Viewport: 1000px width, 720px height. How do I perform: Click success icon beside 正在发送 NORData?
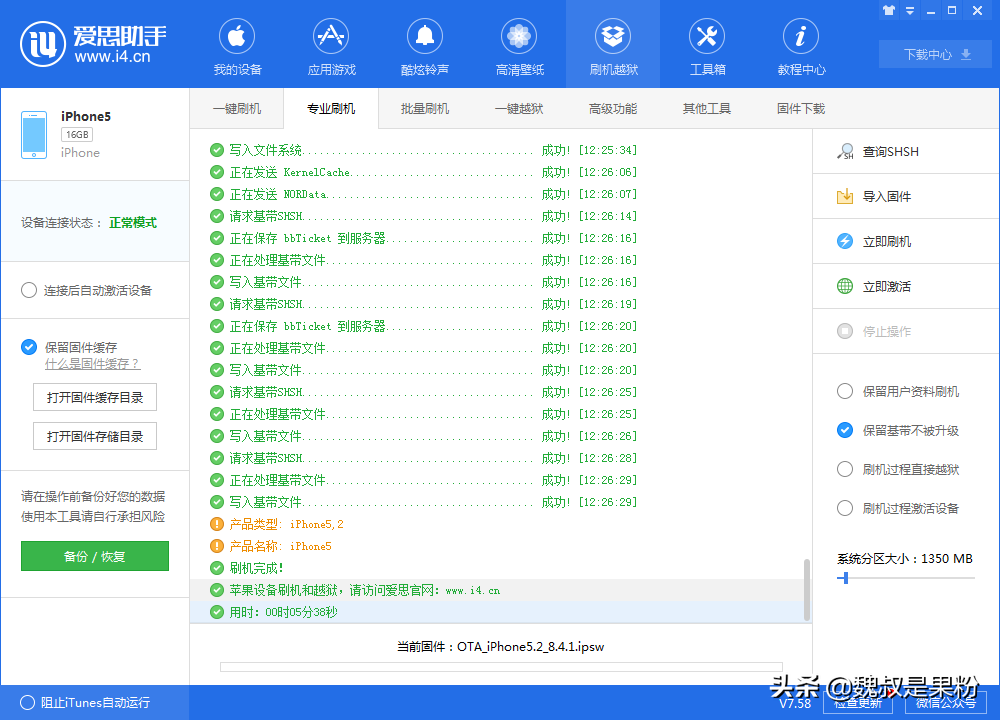217,194
